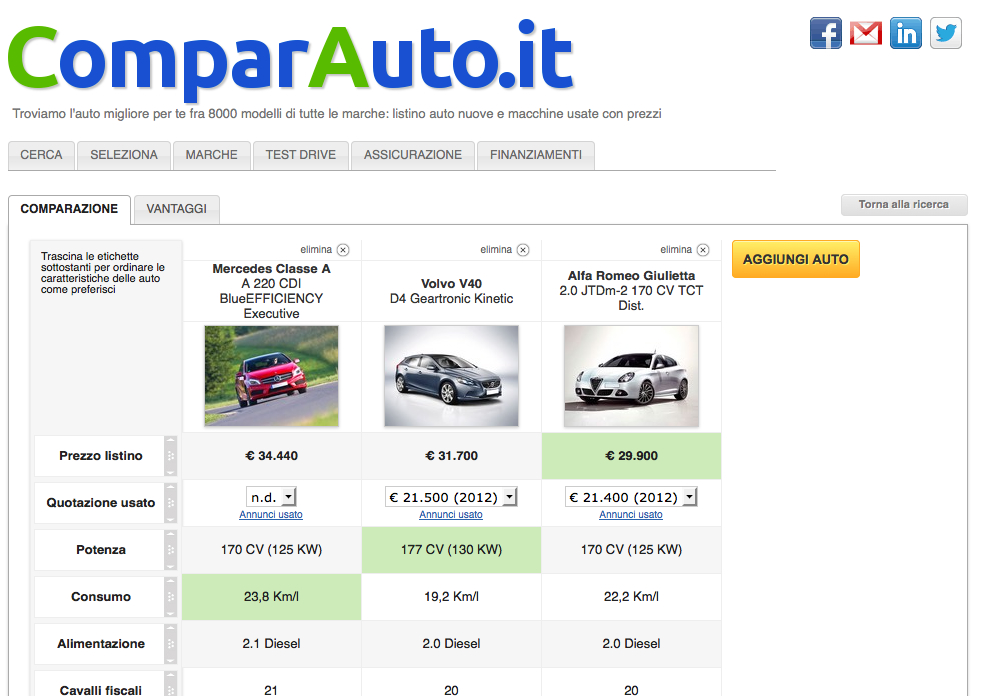This screenshot has height=696, width=986.
Task: Click the € 31.700 list price cell
Action: tap(451, 456)
